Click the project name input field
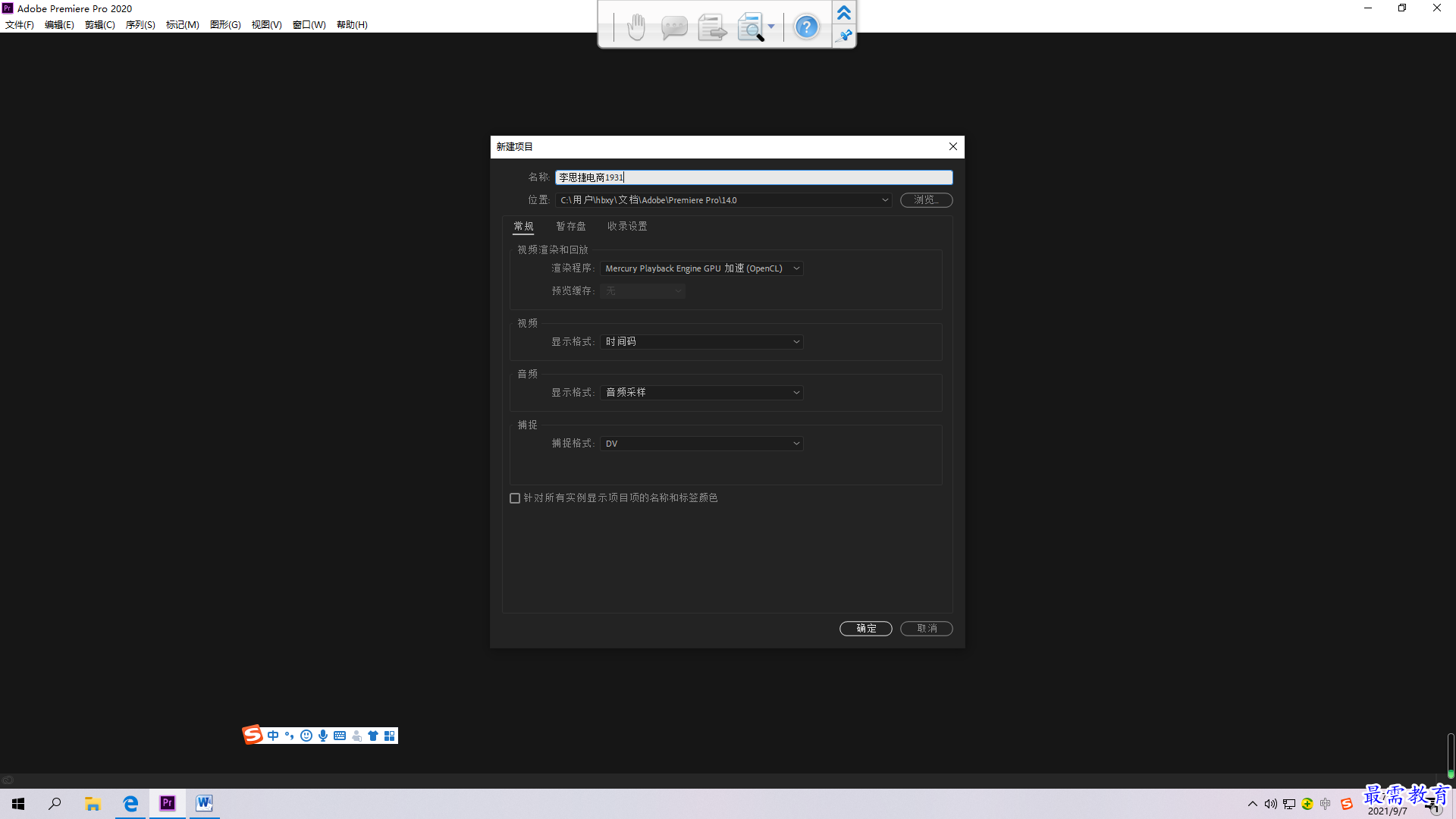The width and height of the screenshot is (1456, 819). [754, 177]
